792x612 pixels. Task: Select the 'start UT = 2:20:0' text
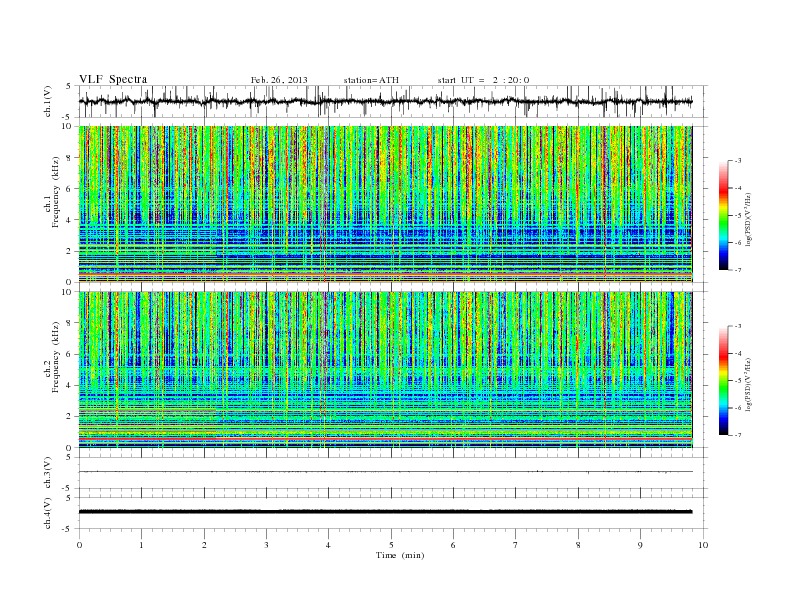pyautogui.click(x=483, y=80)
